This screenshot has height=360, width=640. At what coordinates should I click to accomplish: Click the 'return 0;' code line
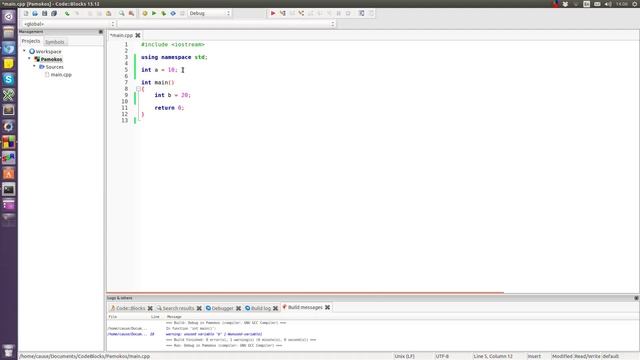[x=169, y=108]
